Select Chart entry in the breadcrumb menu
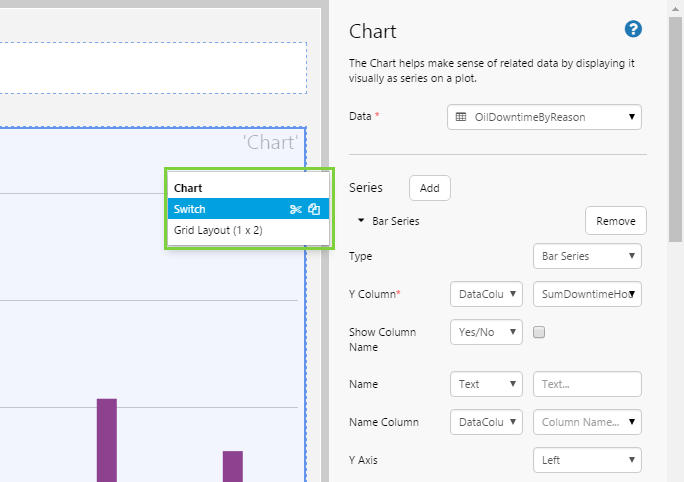This screenshot has width=684, height=482. (188, 188)
